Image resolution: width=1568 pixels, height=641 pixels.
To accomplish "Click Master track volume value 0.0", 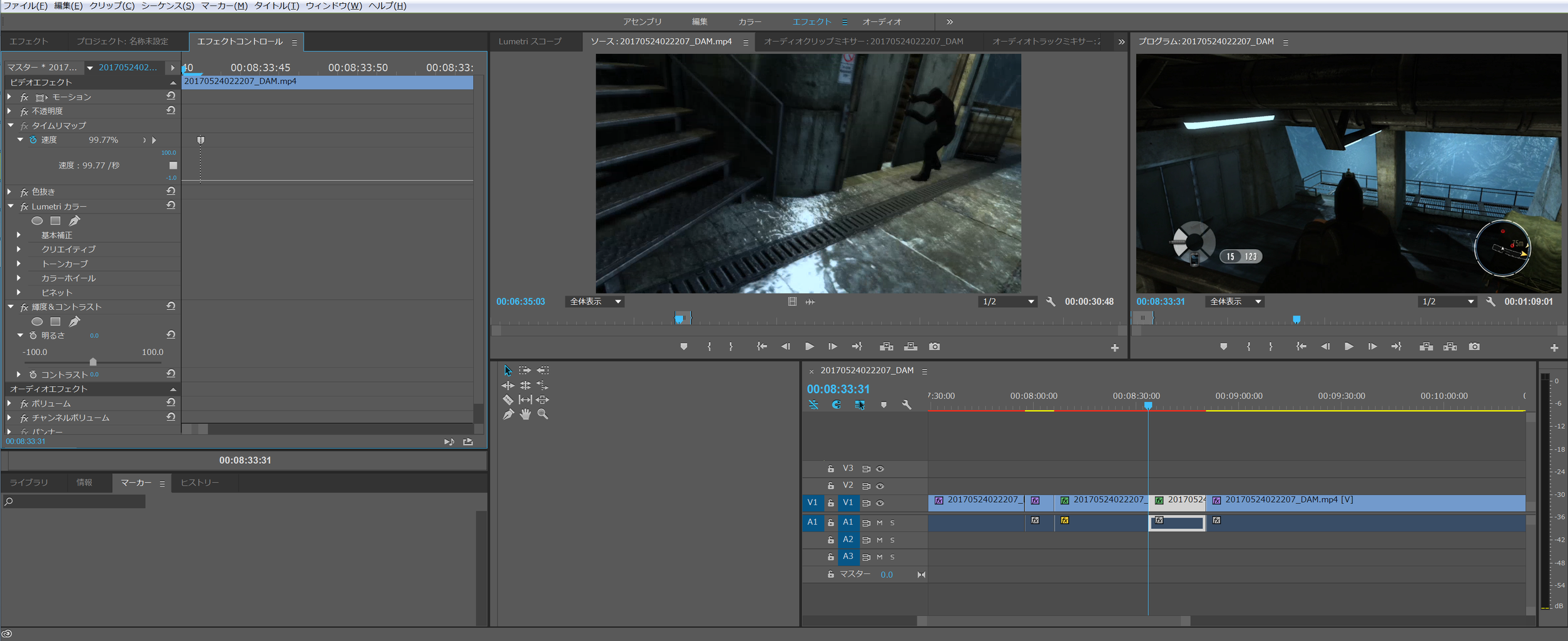I will coord(887,575).
